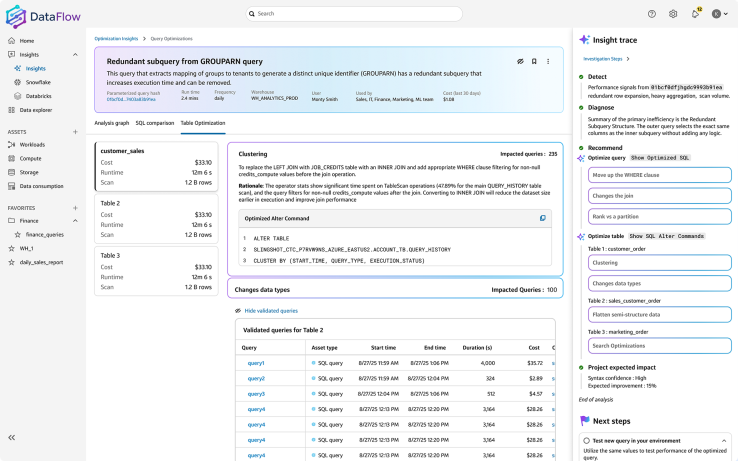
Task: Select the Table 3 card
Action: (156, 271)
